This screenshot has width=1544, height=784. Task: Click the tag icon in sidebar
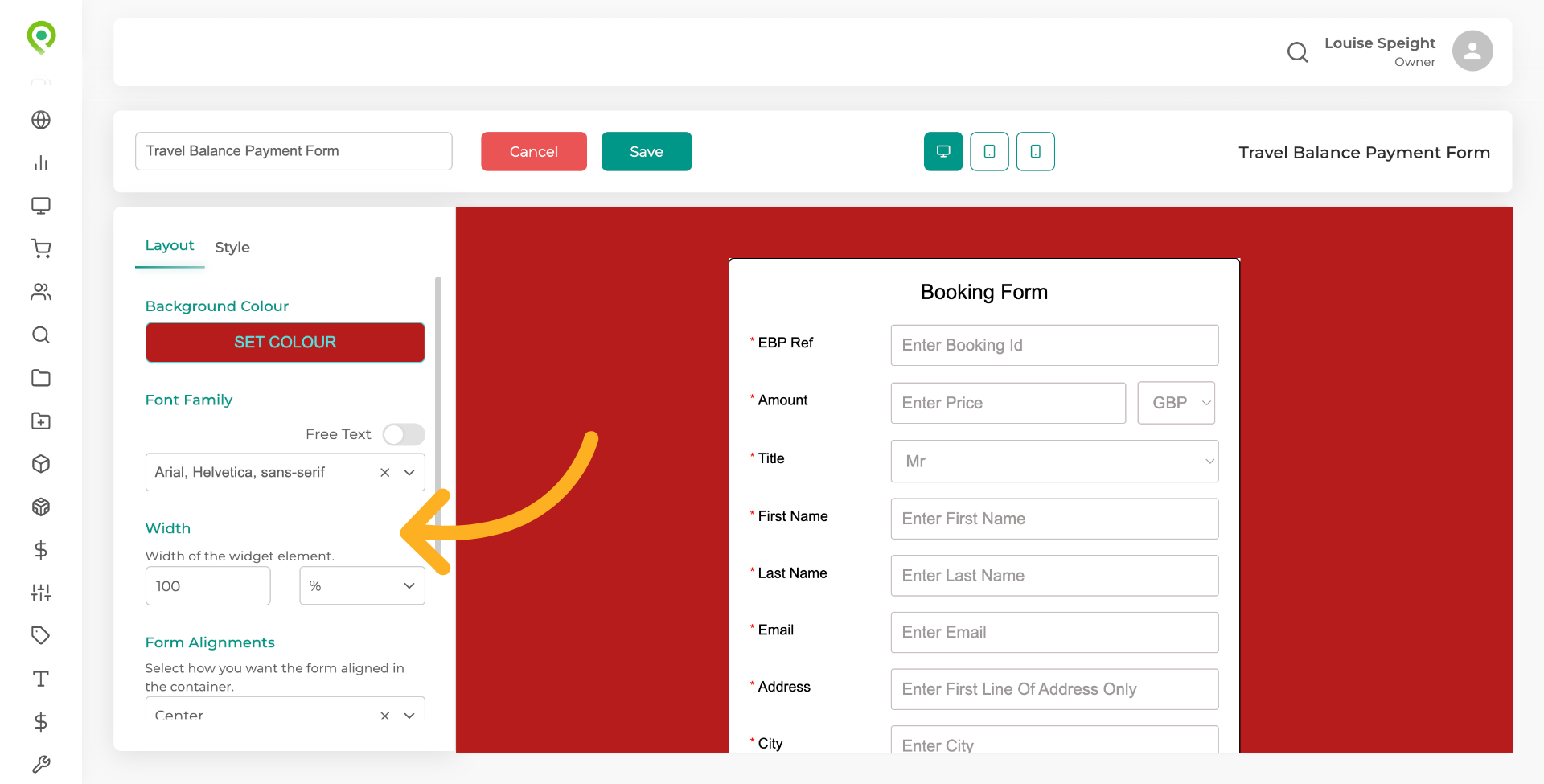pyautogui.click(x=41, y=635)
